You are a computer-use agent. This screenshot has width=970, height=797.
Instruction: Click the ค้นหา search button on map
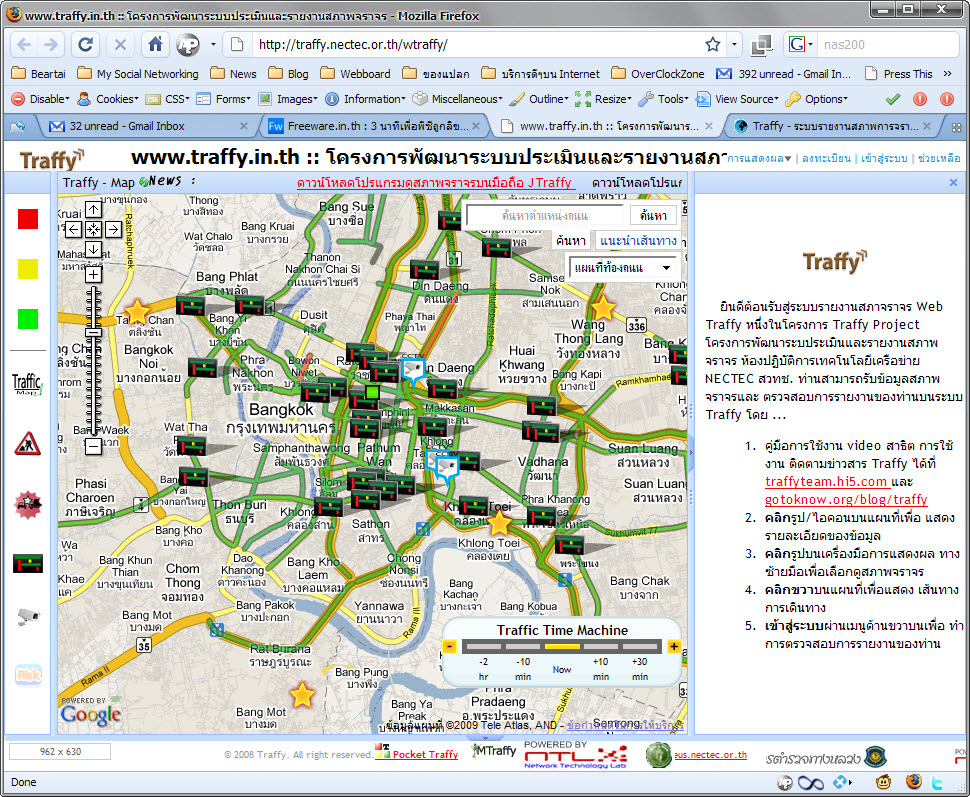pyautogui.click(x=653, y=215)
